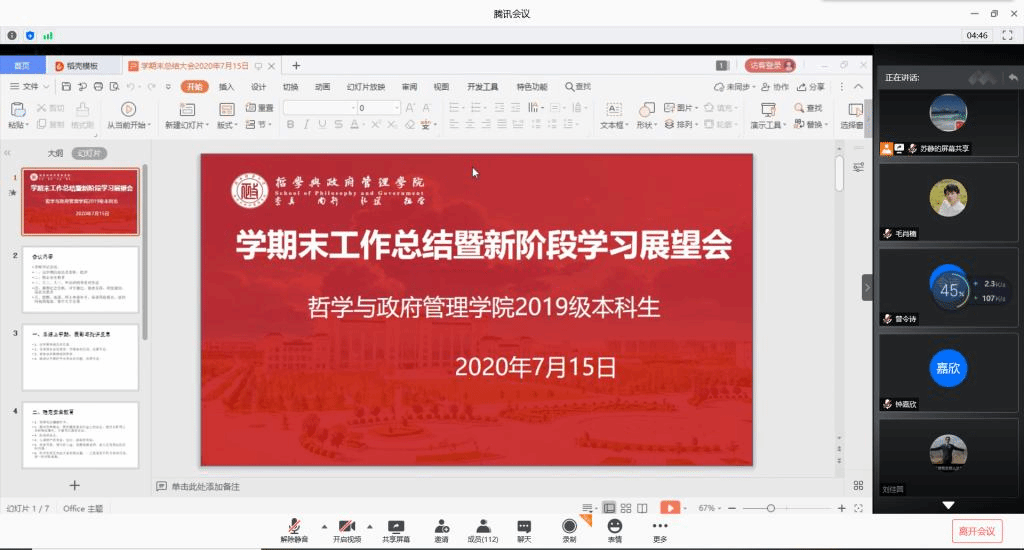The width and height of the screenshot is (1024, 550).
Task: Add new slide plus below thumbnails
Action: 74,485
